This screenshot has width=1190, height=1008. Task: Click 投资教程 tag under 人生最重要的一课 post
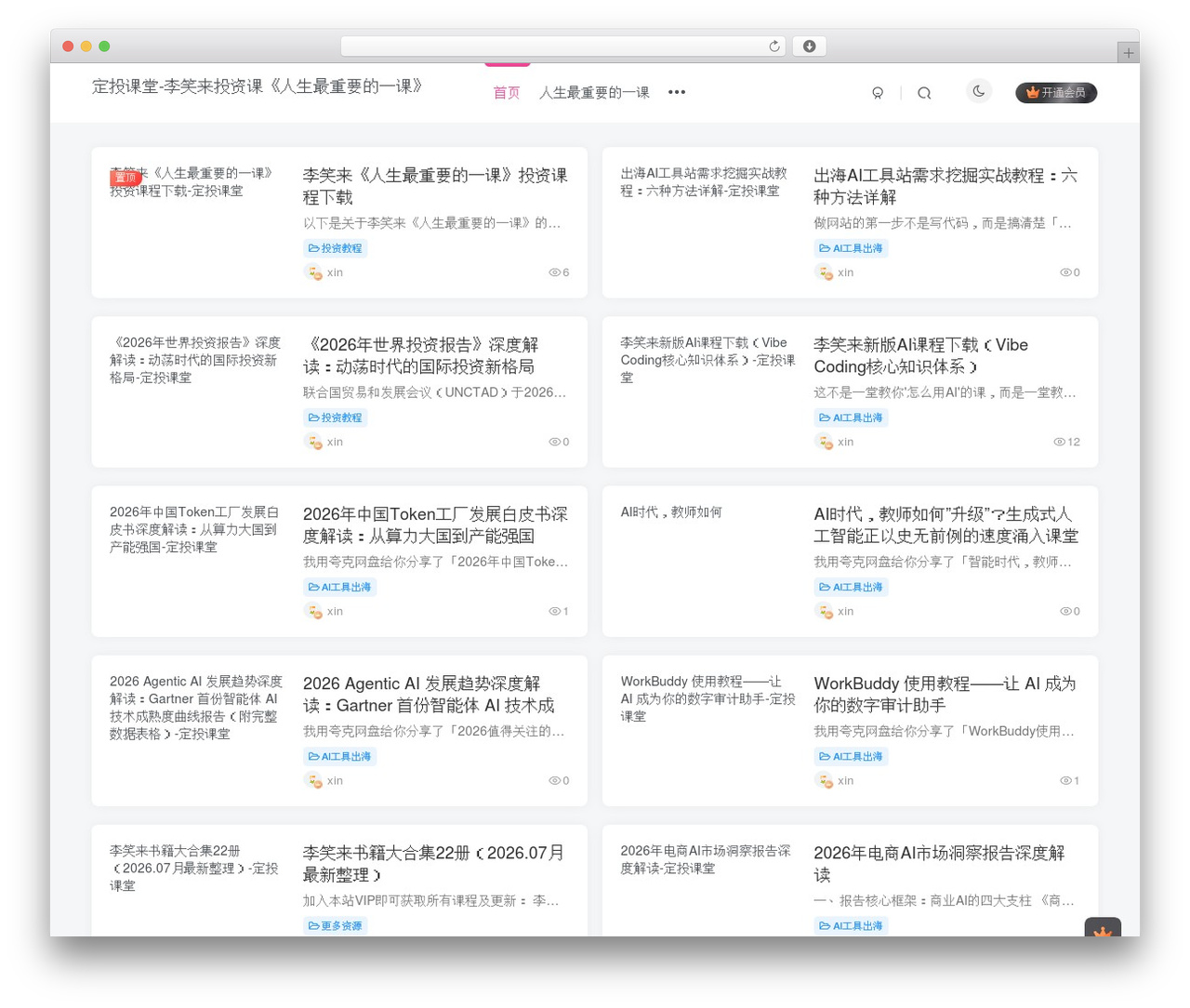point(335,248)
